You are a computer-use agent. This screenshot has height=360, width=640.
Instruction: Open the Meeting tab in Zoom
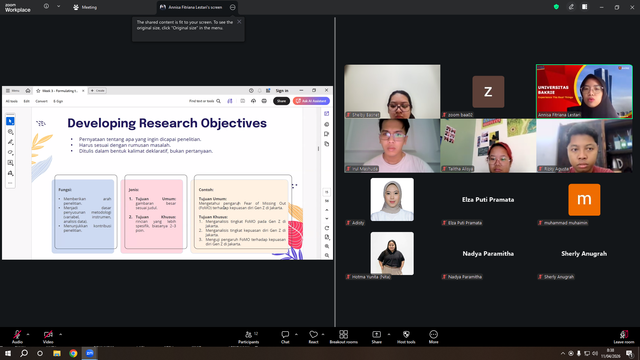[x=85, y=7]
